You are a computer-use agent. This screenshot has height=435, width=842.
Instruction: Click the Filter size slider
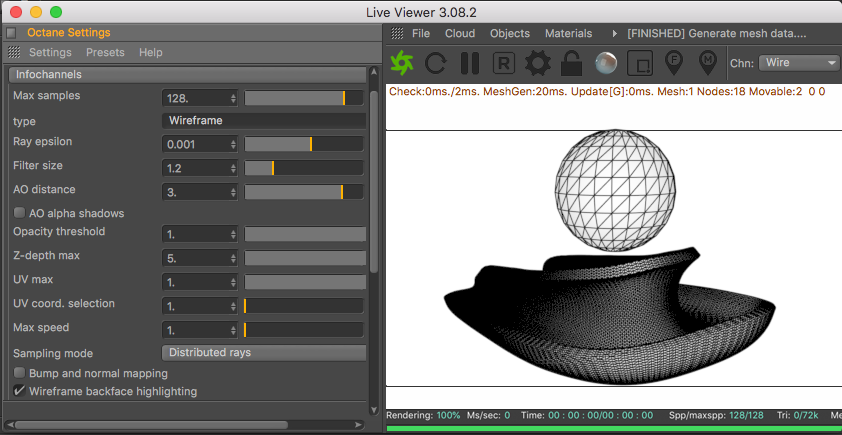(304, 168)
